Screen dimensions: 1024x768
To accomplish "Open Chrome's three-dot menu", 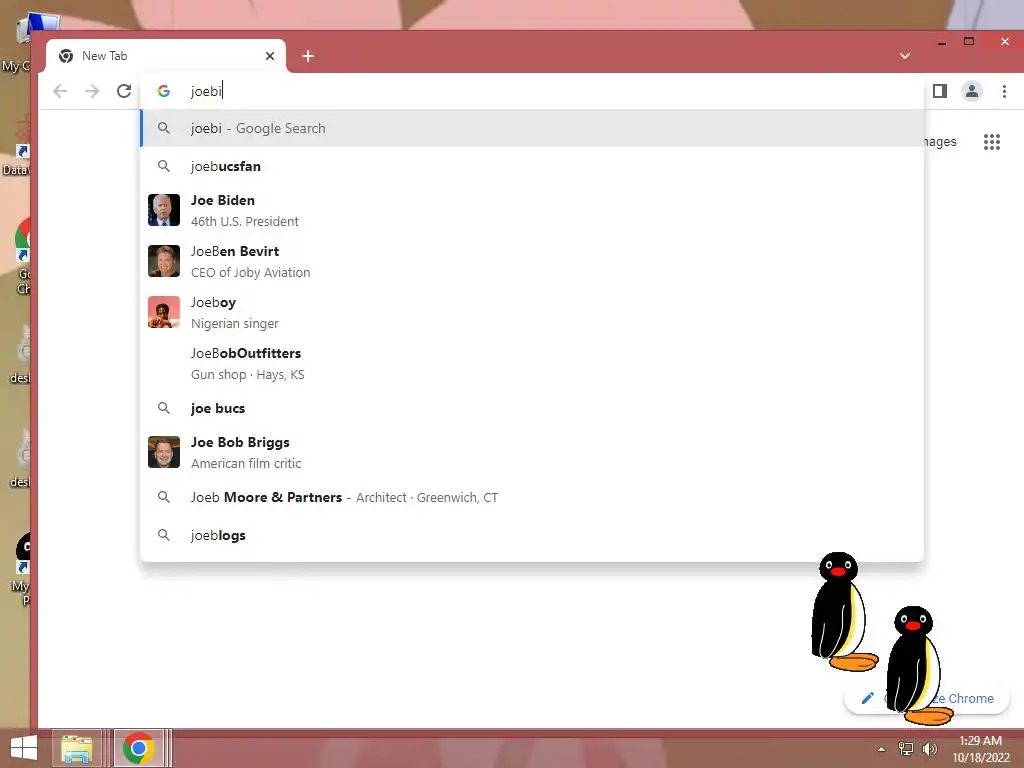I will tap(1004, 91).
